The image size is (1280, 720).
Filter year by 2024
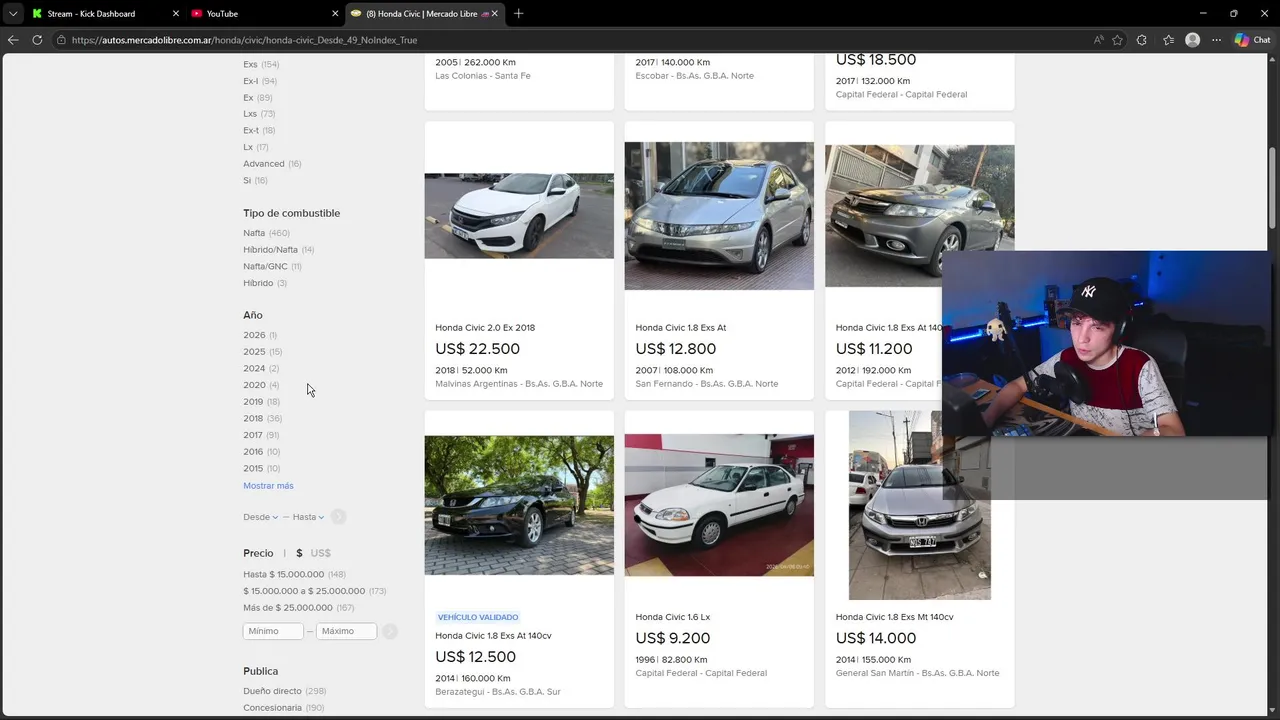(x=261, y=368)
